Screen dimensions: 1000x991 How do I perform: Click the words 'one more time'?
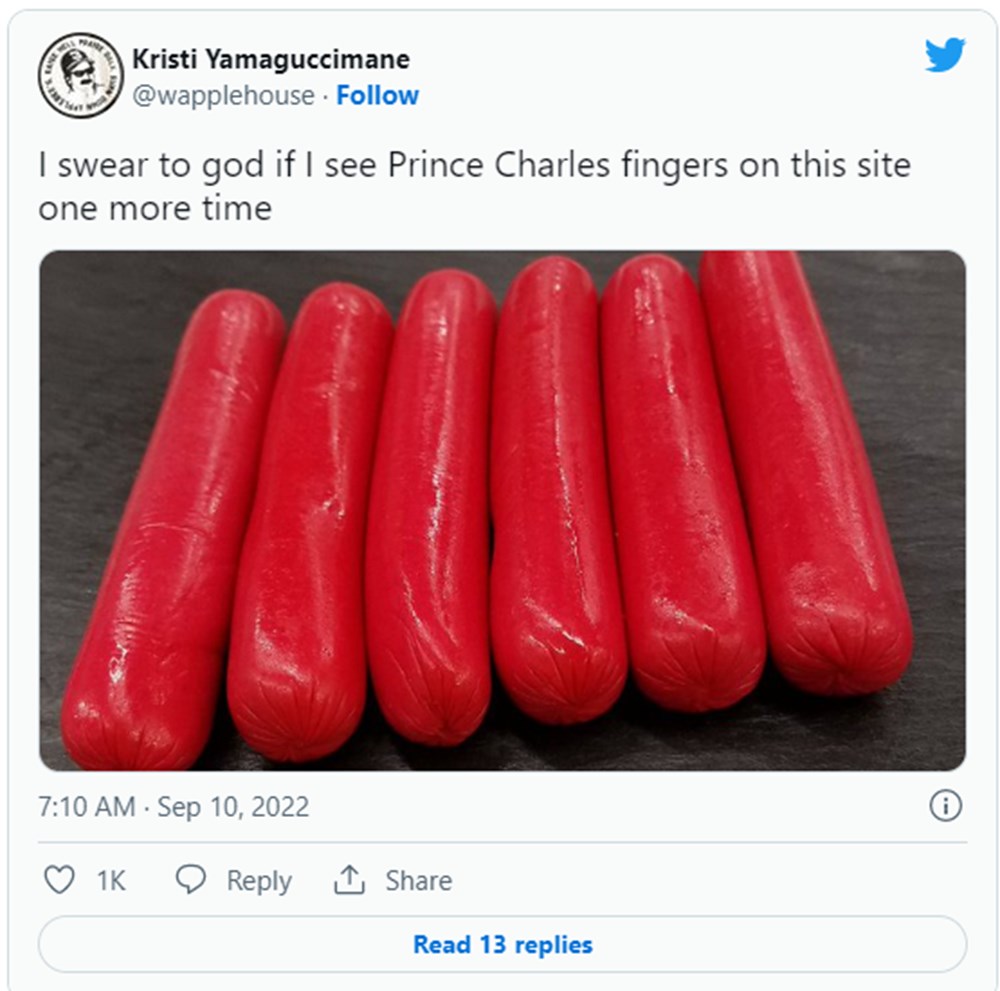(155, 208)
